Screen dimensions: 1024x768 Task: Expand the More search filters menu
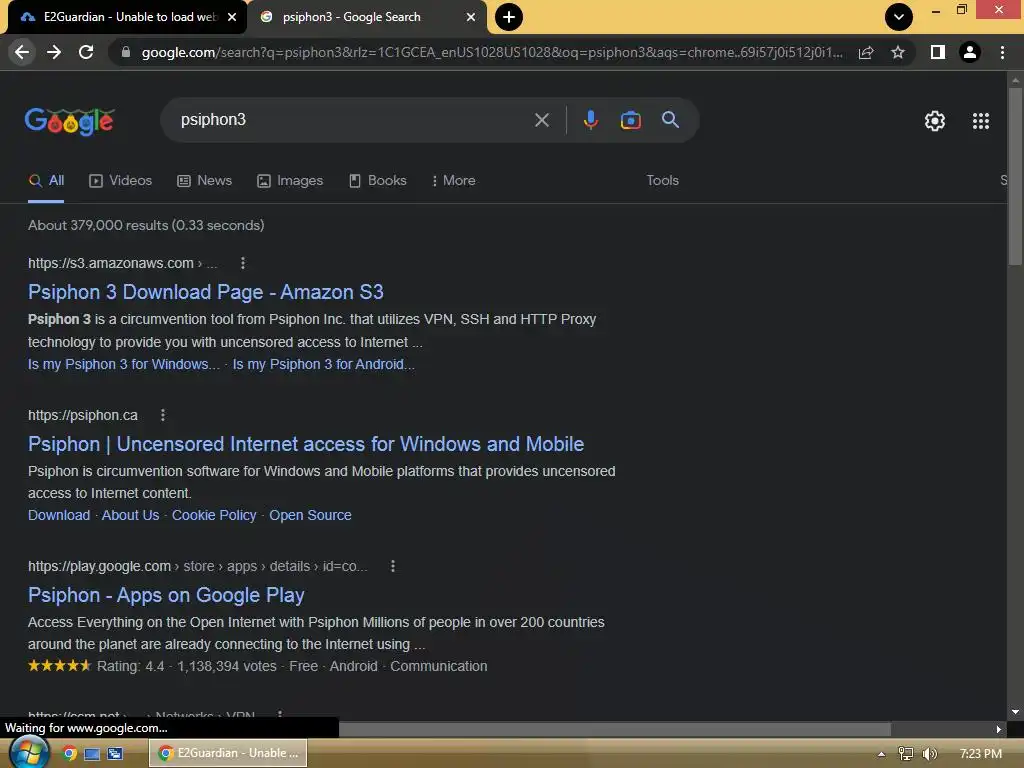[453, 181]
